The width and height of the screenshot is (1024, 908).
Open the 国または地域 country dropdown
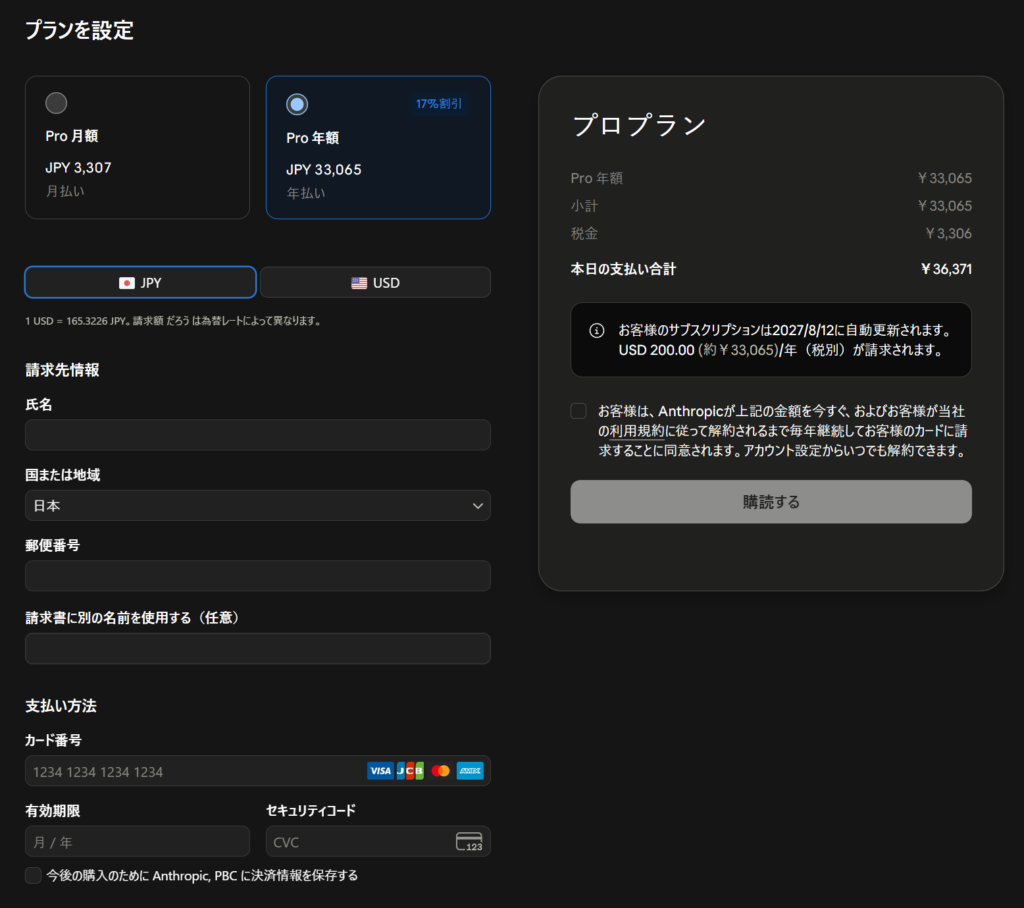[258, 506]
